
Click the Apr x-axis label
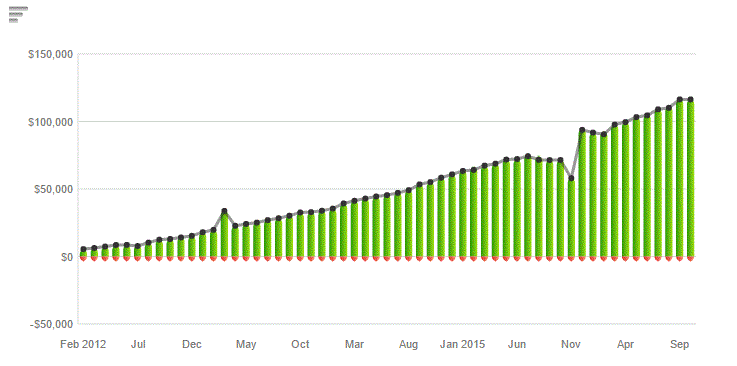[625, 344]
